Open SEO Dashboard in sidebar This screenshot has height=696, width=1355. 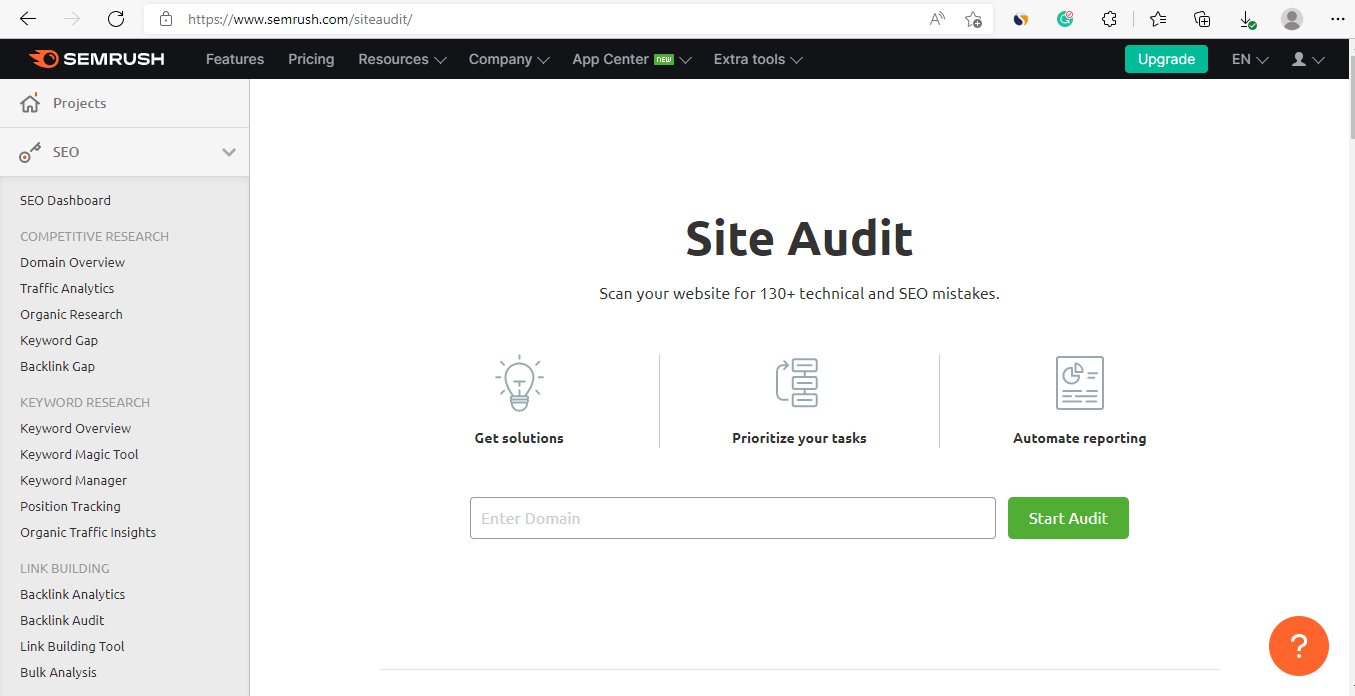(65, 200)
